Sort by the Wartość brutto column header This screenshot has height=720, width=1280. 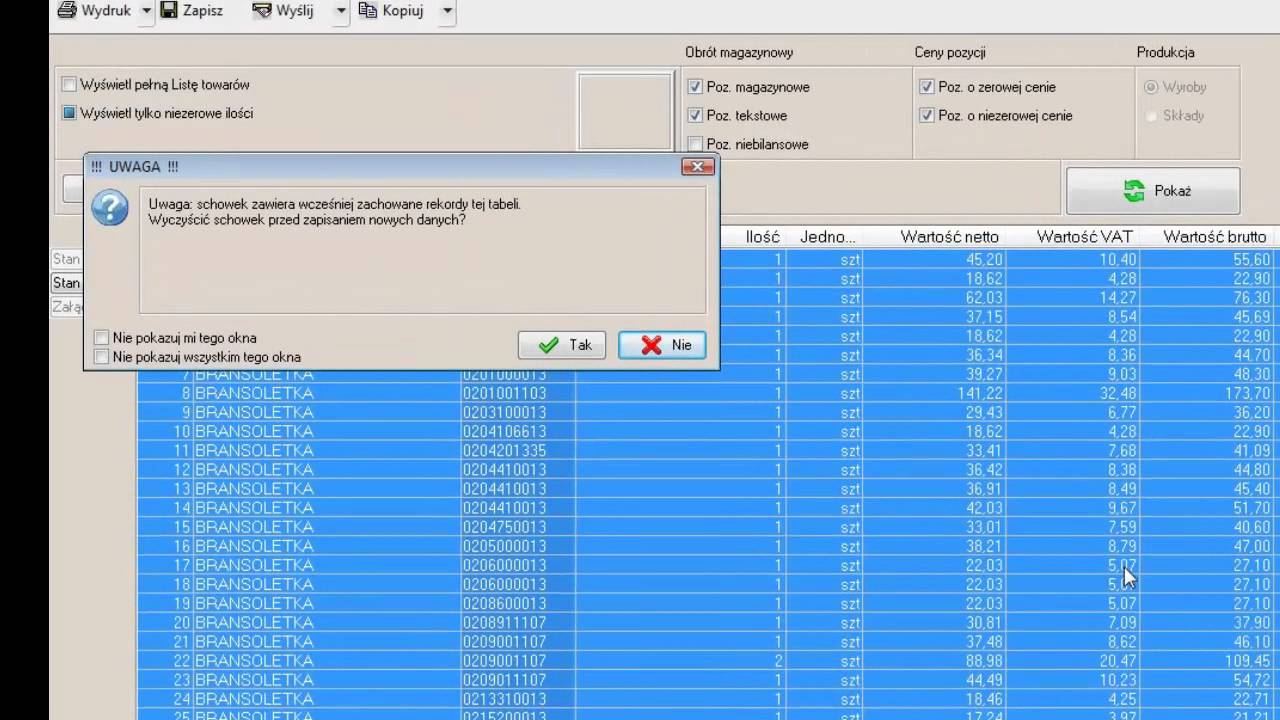coord(1214,237)
